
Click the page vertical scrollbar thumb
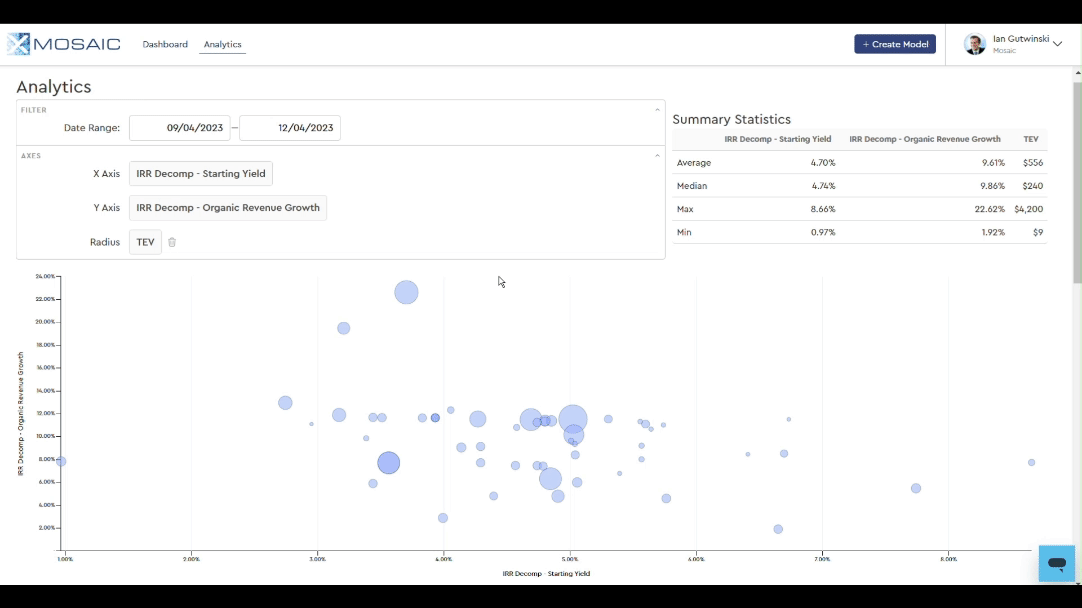(1077, 180)
